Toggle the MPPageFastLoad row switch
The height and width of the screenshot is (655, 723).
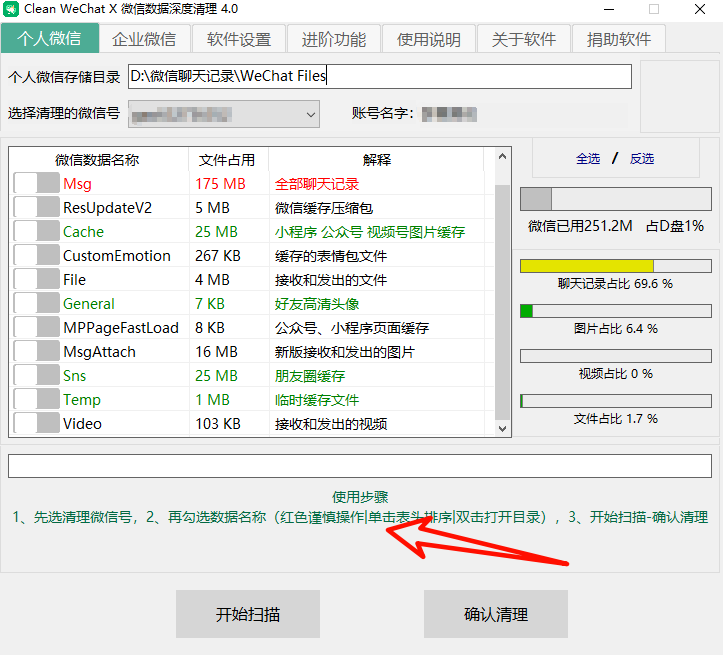click(36, 327)
